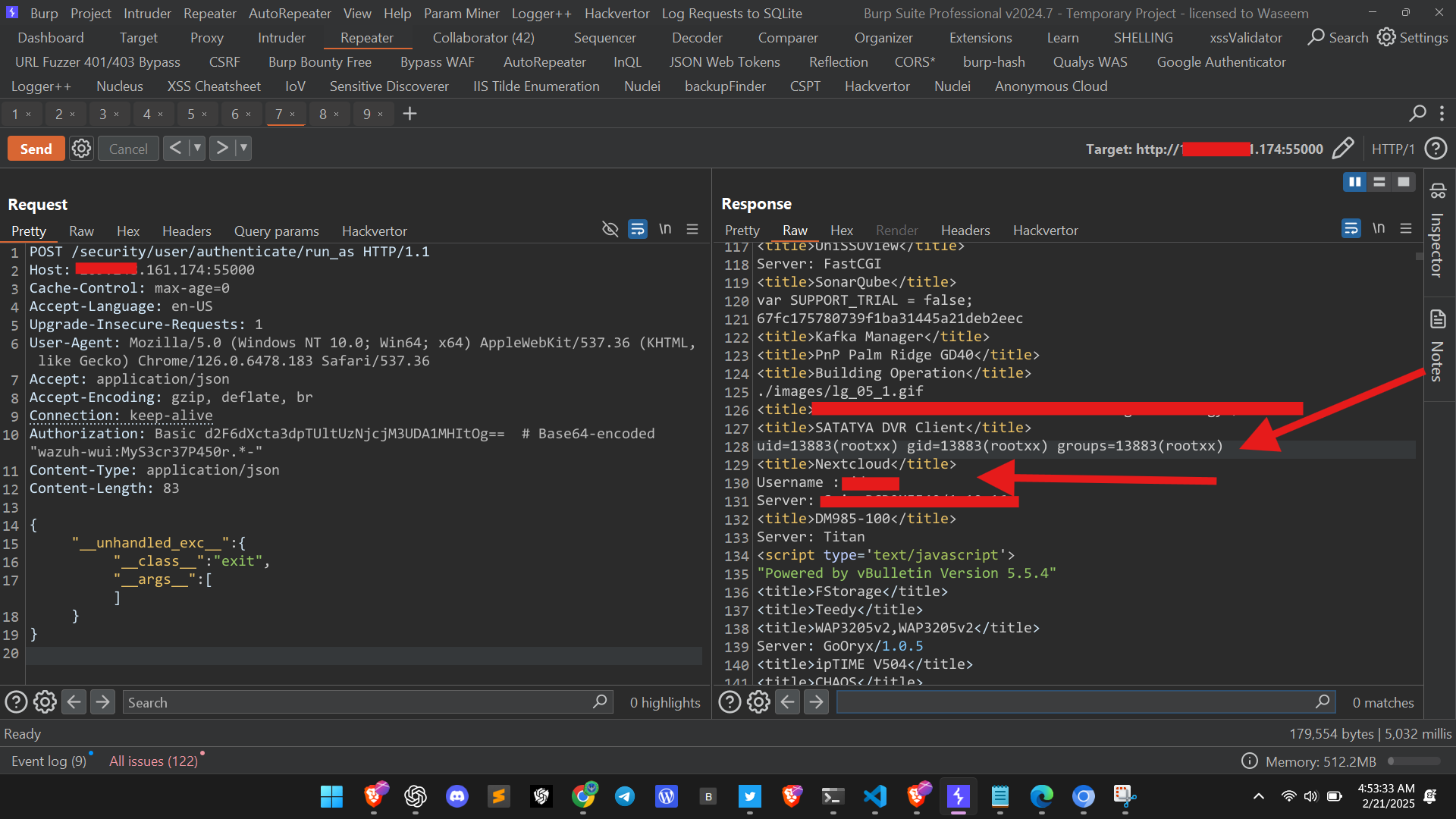The height and width of the screenshot is (819, 1456).
Task: Click the memory info icon
Action: point(1249,761)
